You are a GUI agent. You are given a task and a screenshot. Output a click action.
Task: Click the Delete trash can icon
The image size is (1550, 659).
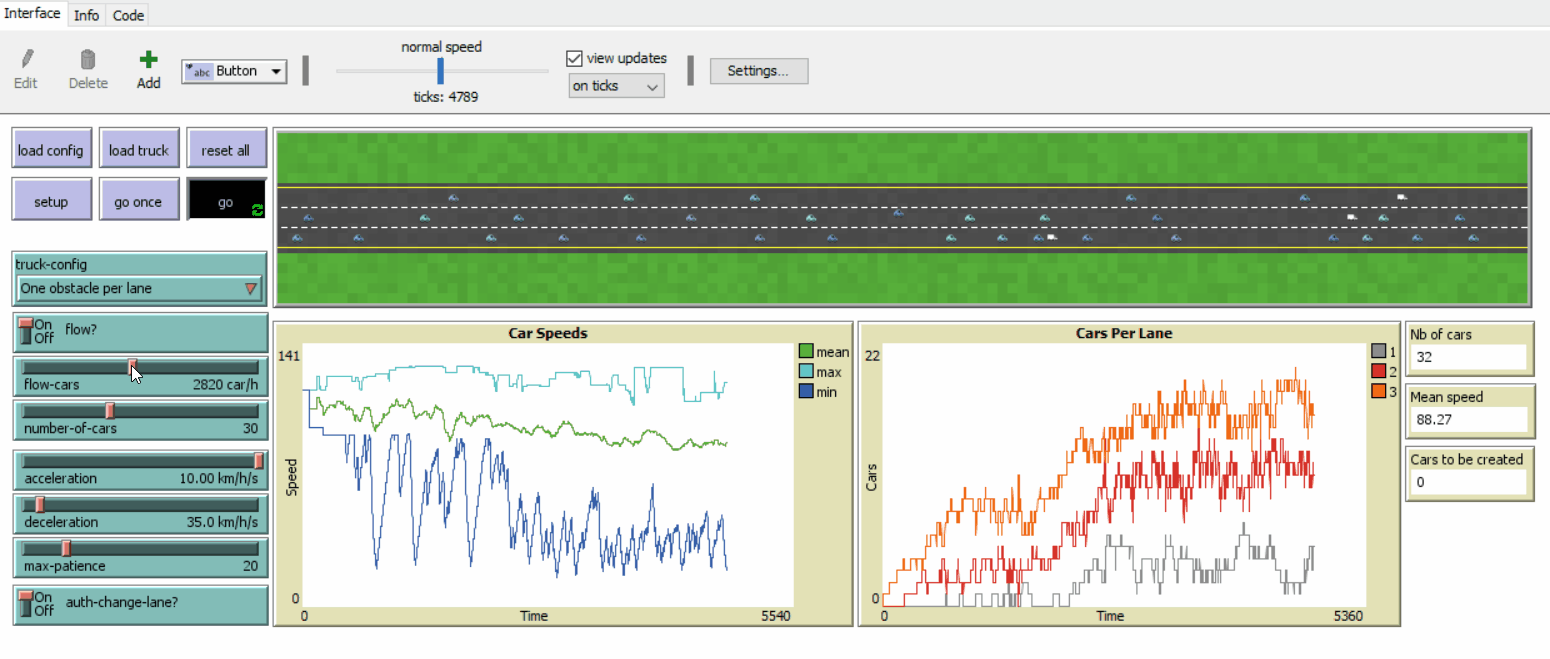click(88, 60)
